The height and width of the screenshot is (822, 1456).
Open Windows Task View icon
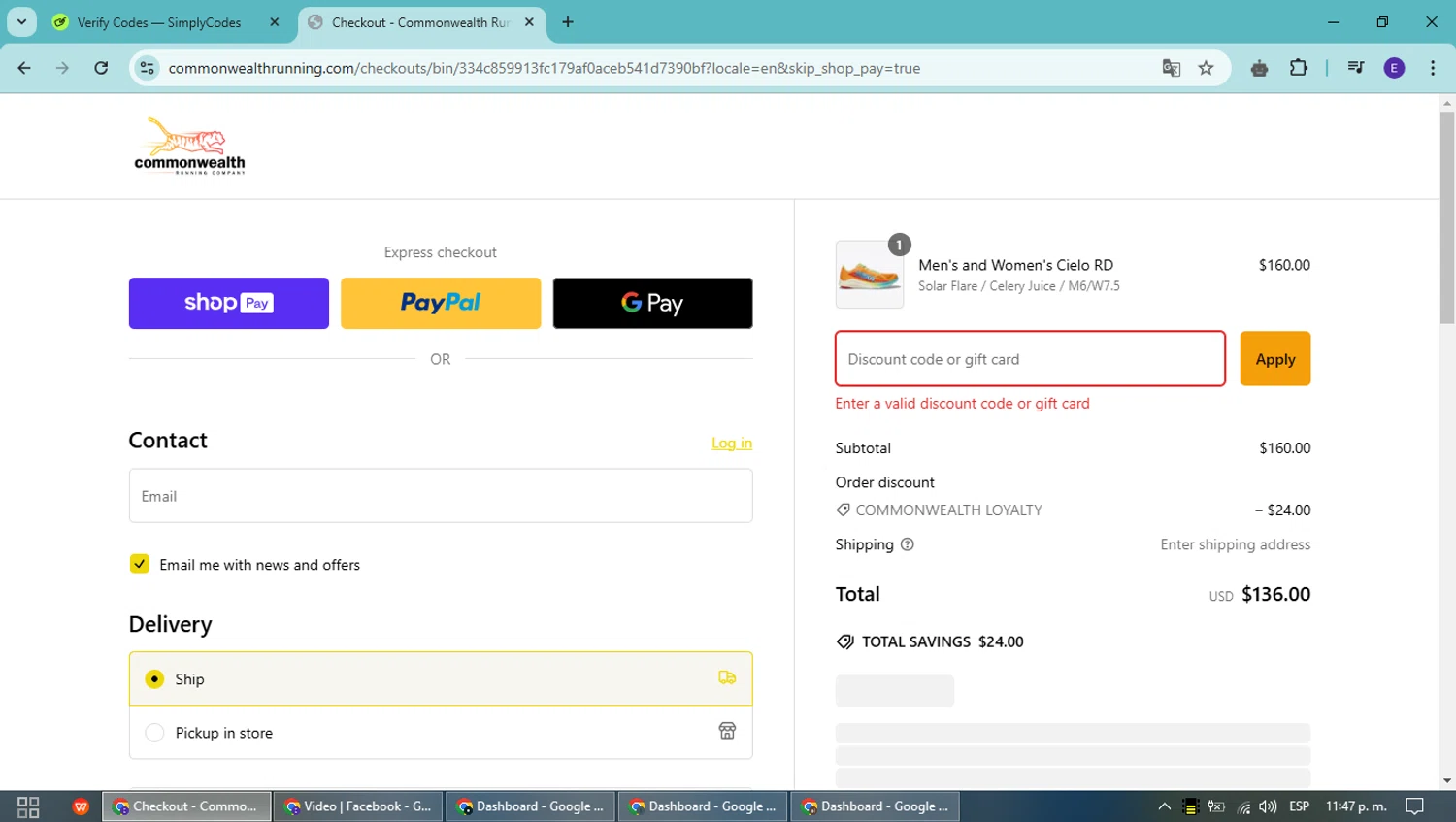tap(28, 806)
